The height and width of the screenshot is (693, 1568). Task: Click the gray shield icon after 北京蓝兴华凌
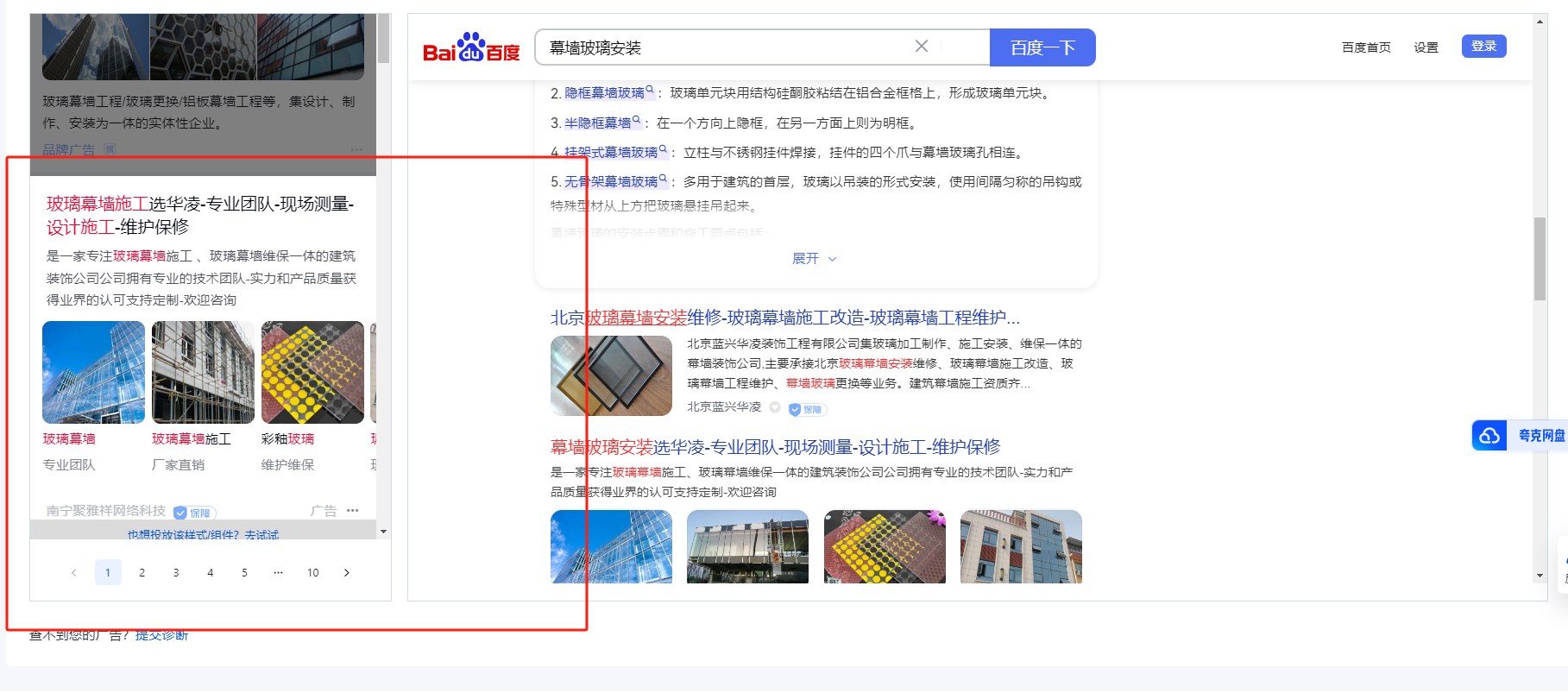(775, 407)
